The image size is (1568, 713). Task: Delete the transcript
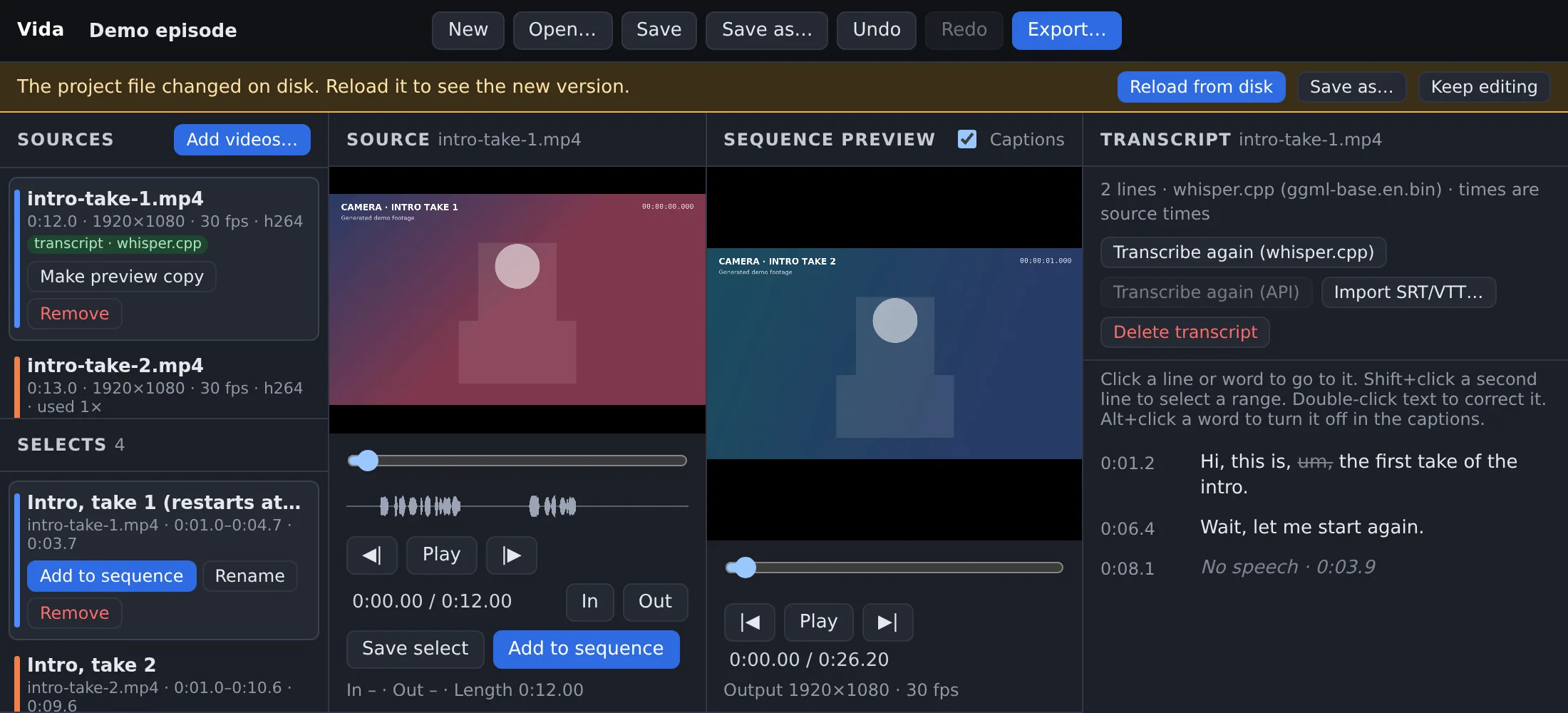1185,332
